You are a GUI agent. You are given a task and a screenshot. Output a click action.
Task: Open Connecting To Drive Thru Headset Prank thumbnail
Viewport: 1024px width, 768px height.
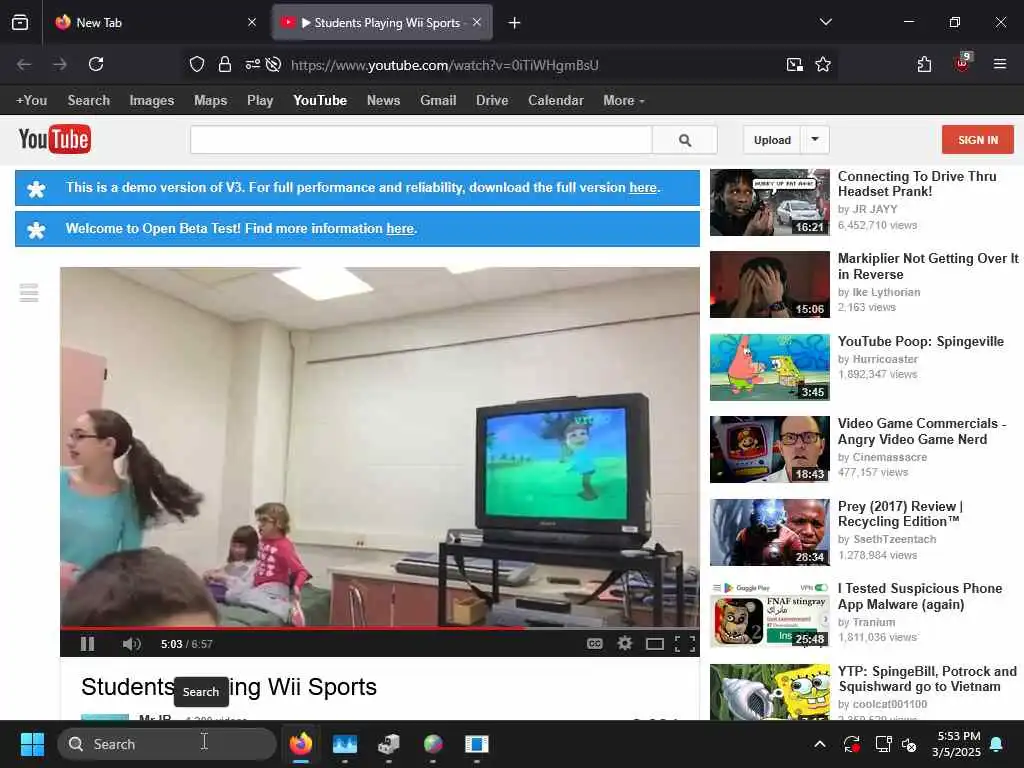coord(769,202)
